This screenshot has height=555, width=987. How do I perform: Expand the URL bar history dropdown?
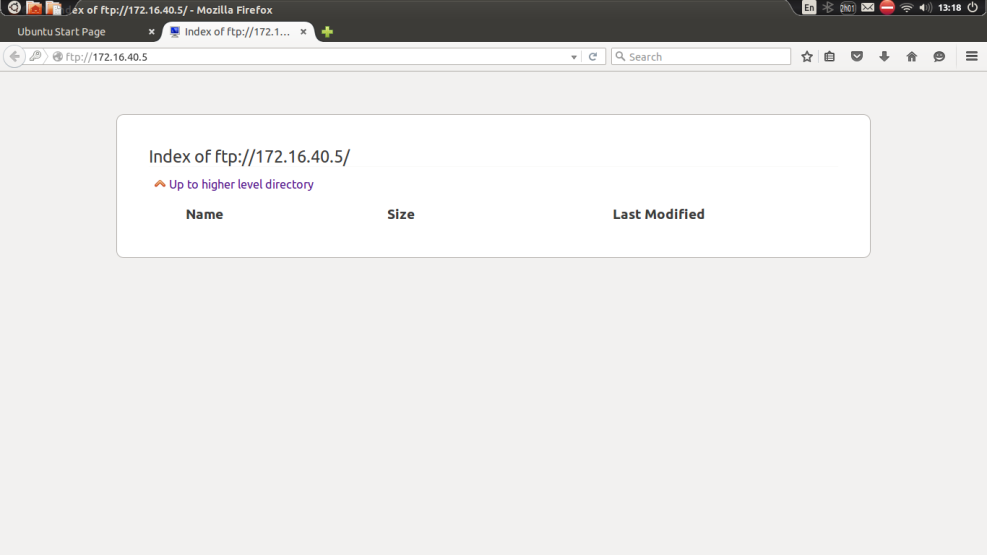pyautogui.click(x=574, y=57)
